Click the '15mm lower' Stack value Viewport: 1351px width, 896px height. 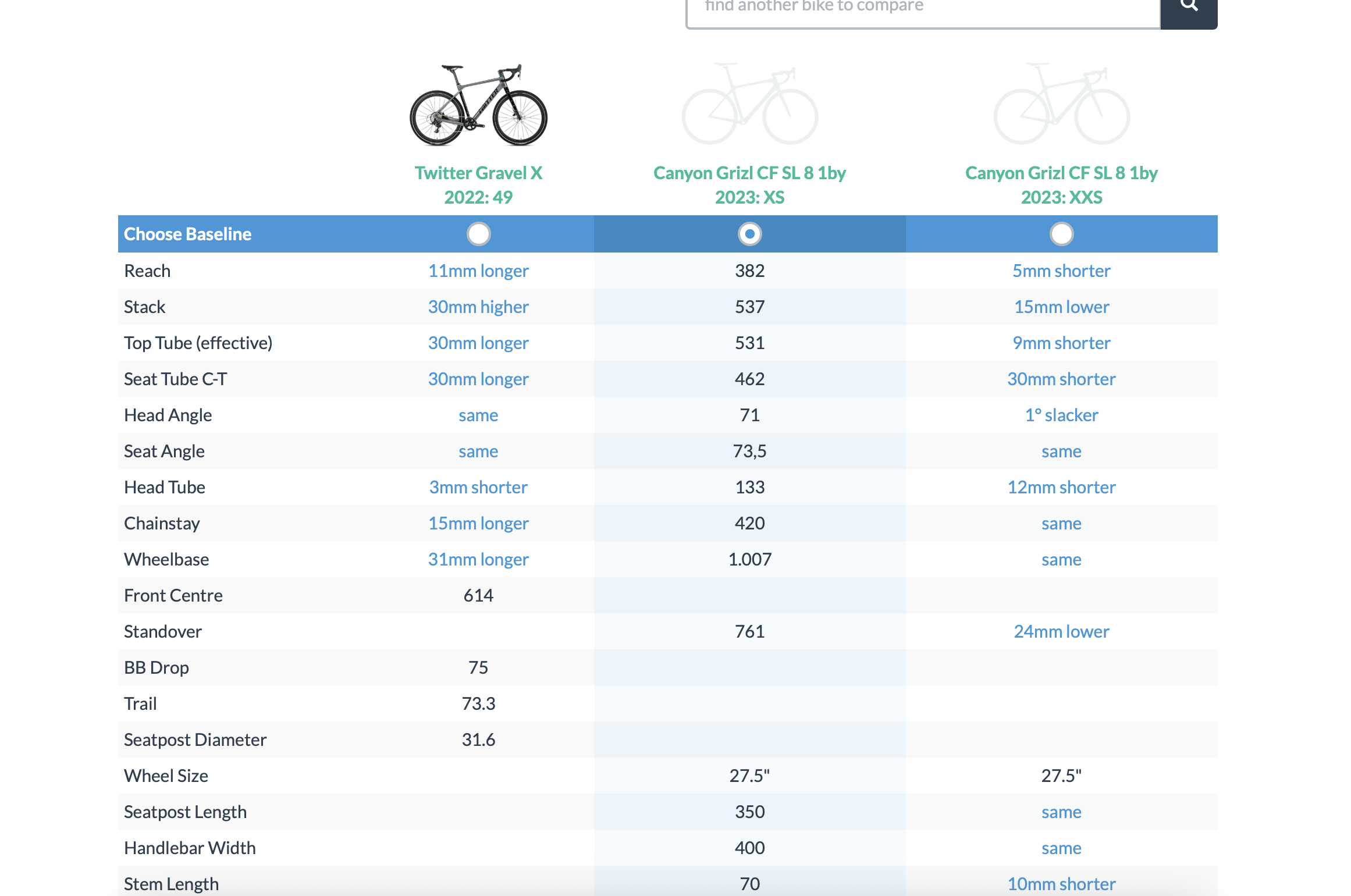click(x=1062, y=307)
